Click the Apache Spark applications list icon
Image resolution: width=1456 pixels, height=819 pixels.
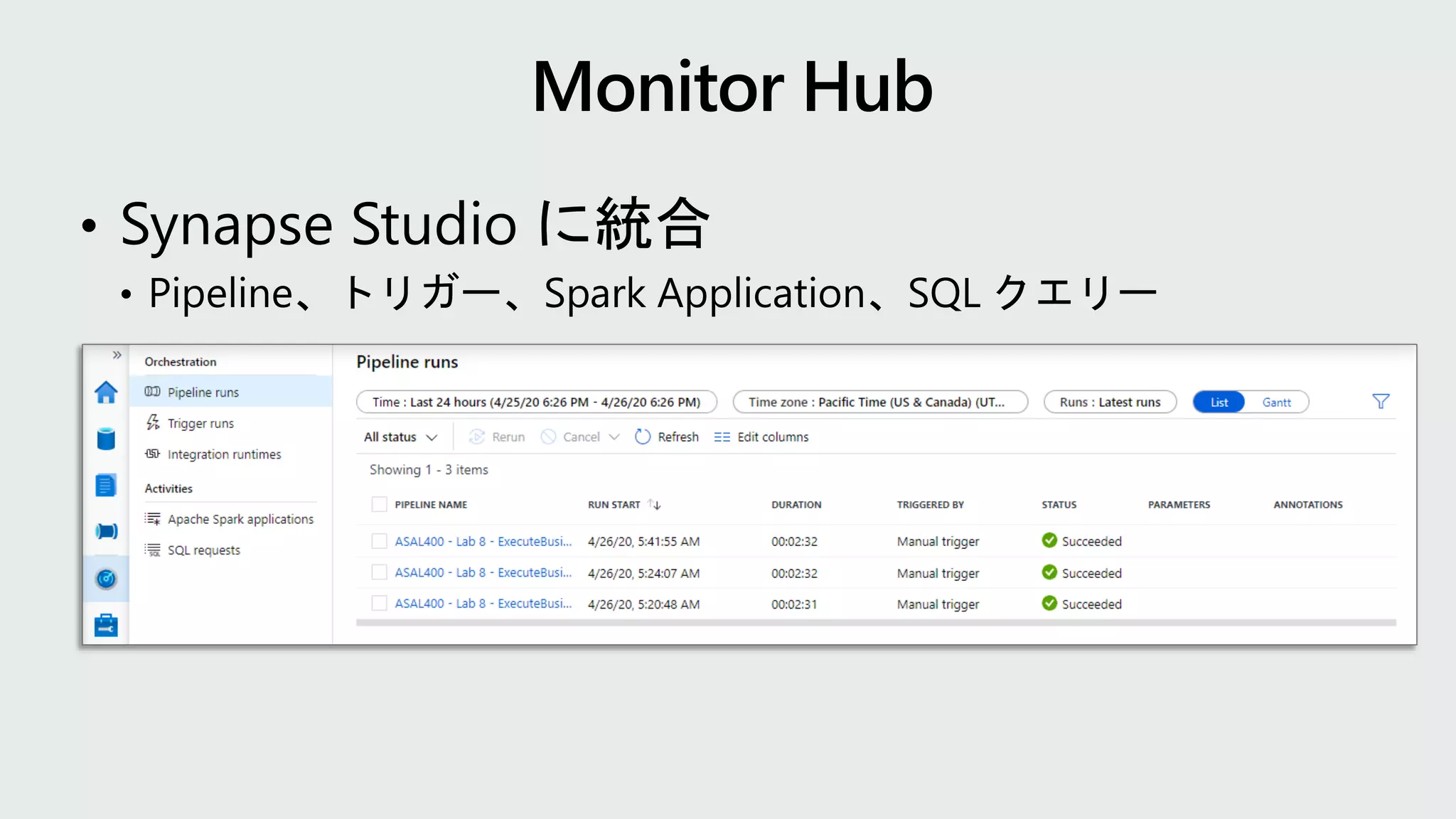click(x=152, y=519)
